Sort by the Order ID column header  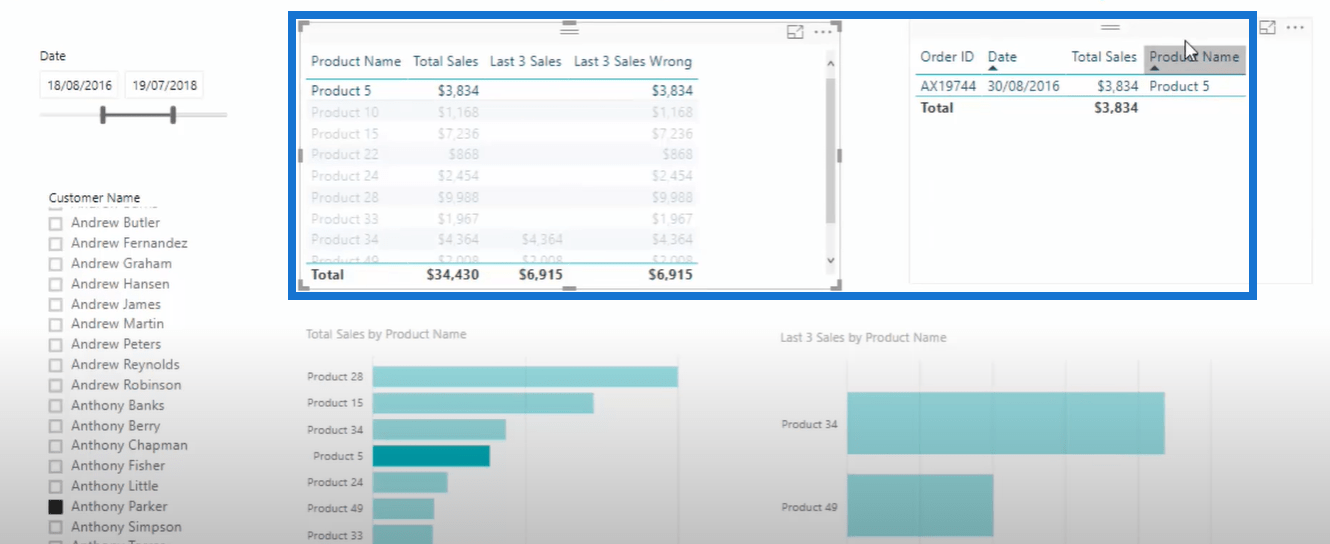point(947,57)
